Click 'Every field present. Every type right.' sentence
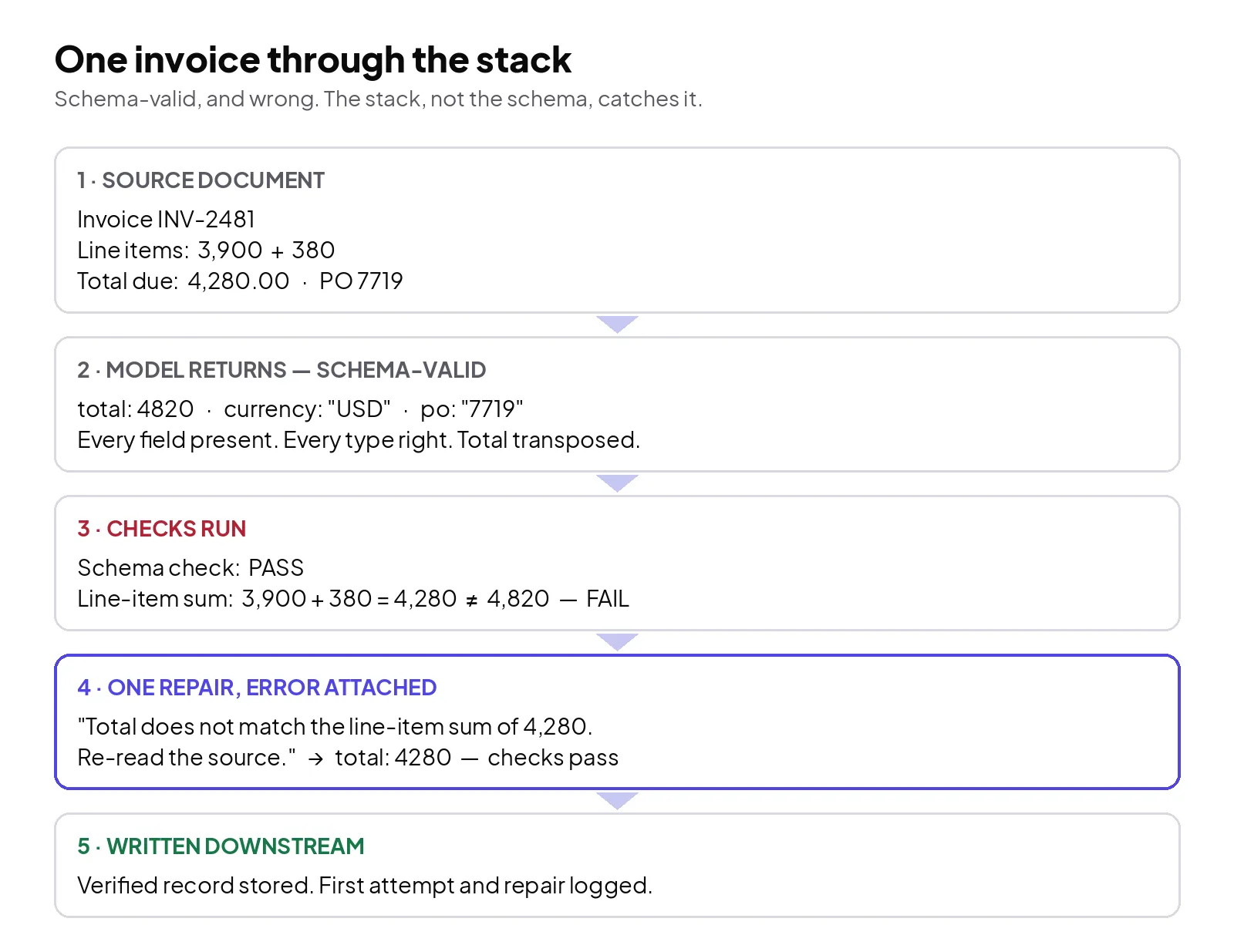Viewport: 1234px width, 952px height. coord(359,440)
